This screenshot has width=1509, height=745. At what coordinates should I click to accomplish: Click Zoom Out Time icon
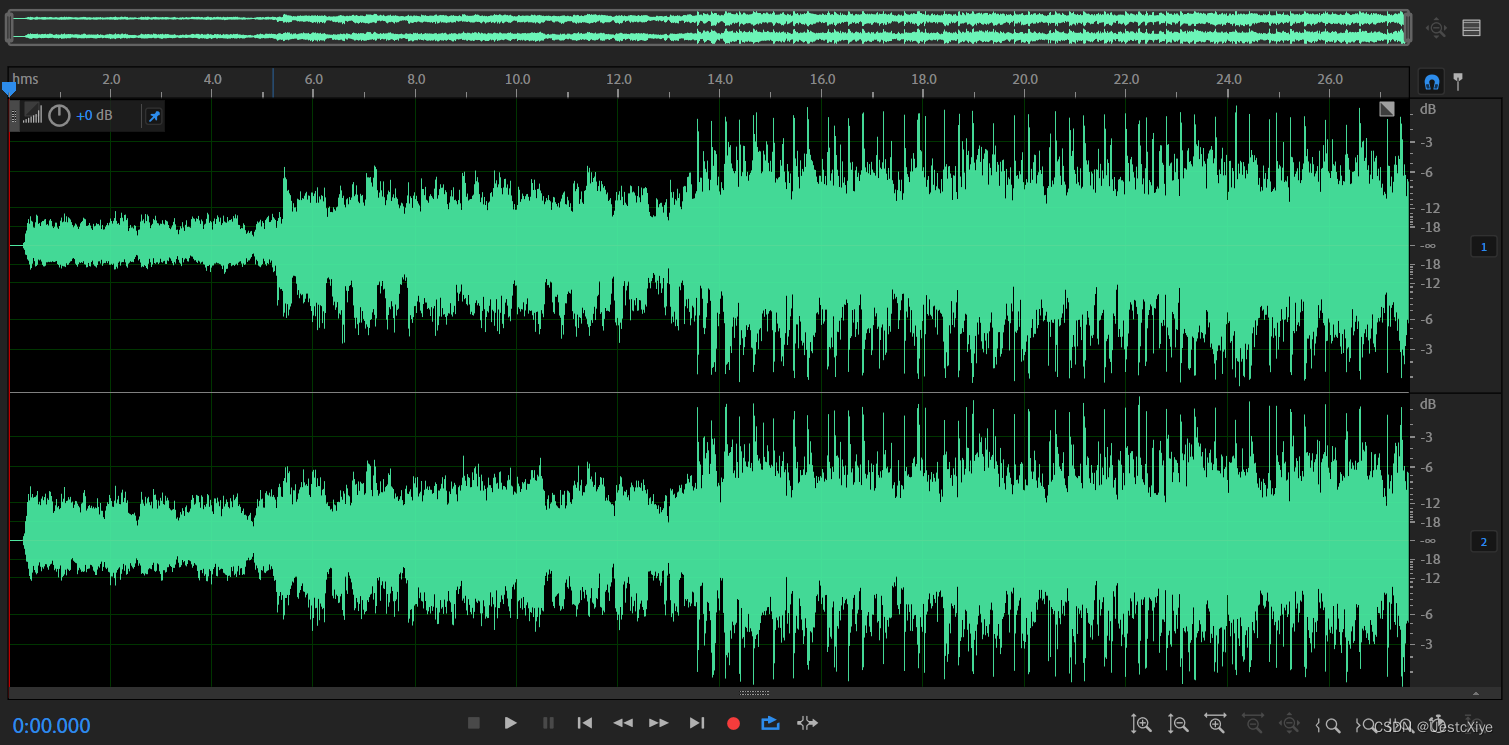click(x=1252, y=724)
